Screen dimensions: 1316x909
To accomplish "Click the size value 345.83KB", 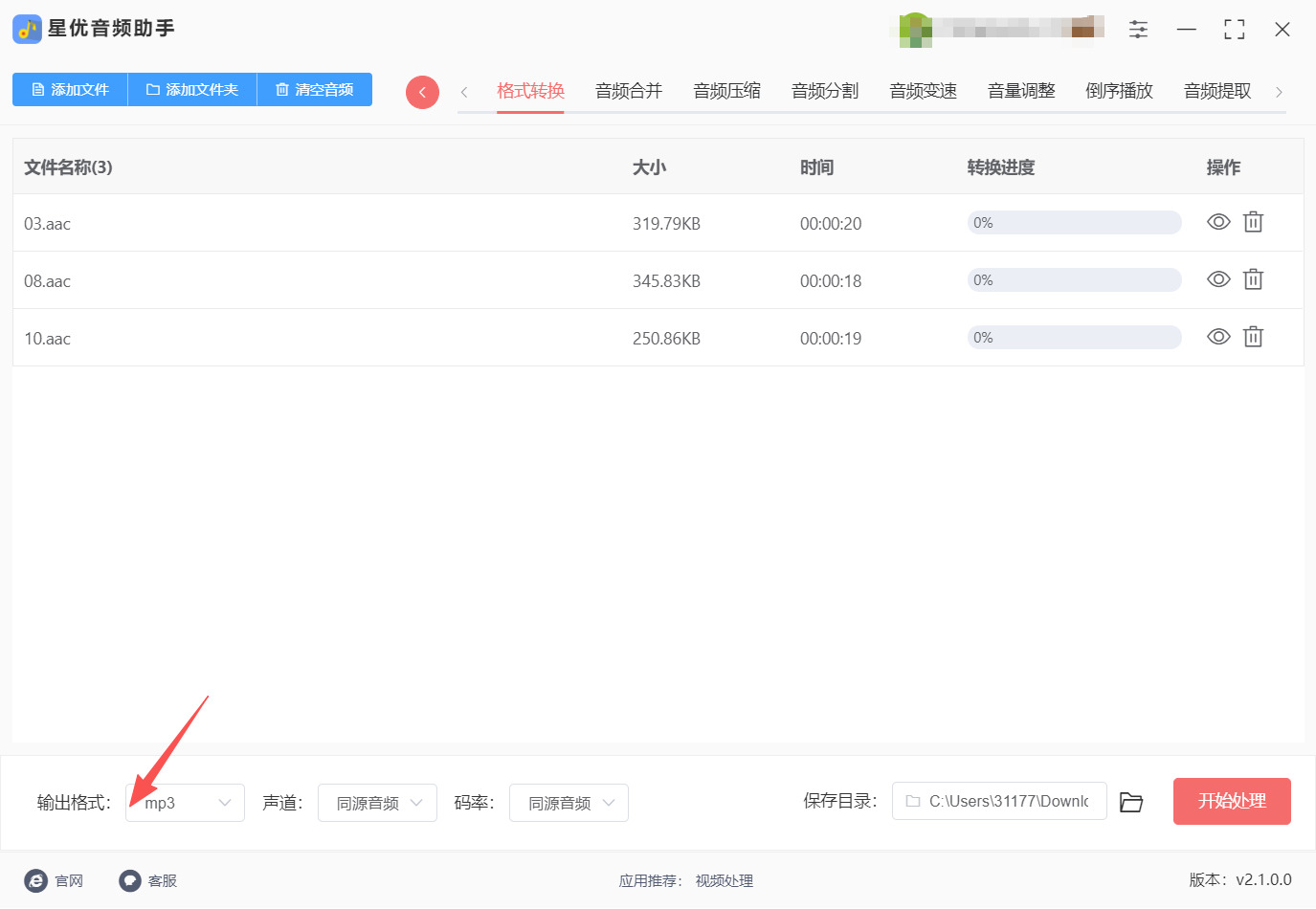I will coord(666,281).
